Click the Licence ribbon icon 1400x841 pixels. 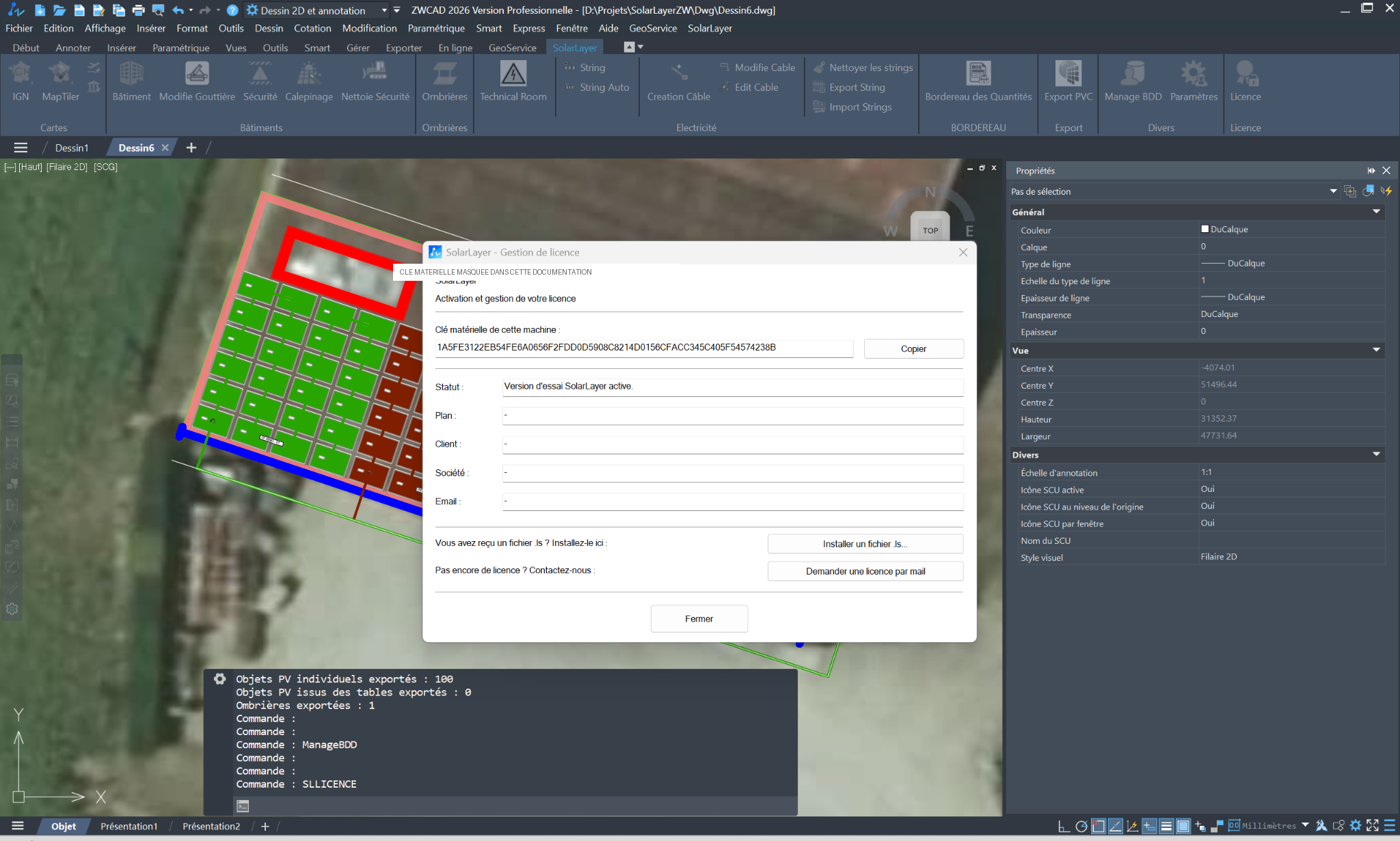(1245, 81)
